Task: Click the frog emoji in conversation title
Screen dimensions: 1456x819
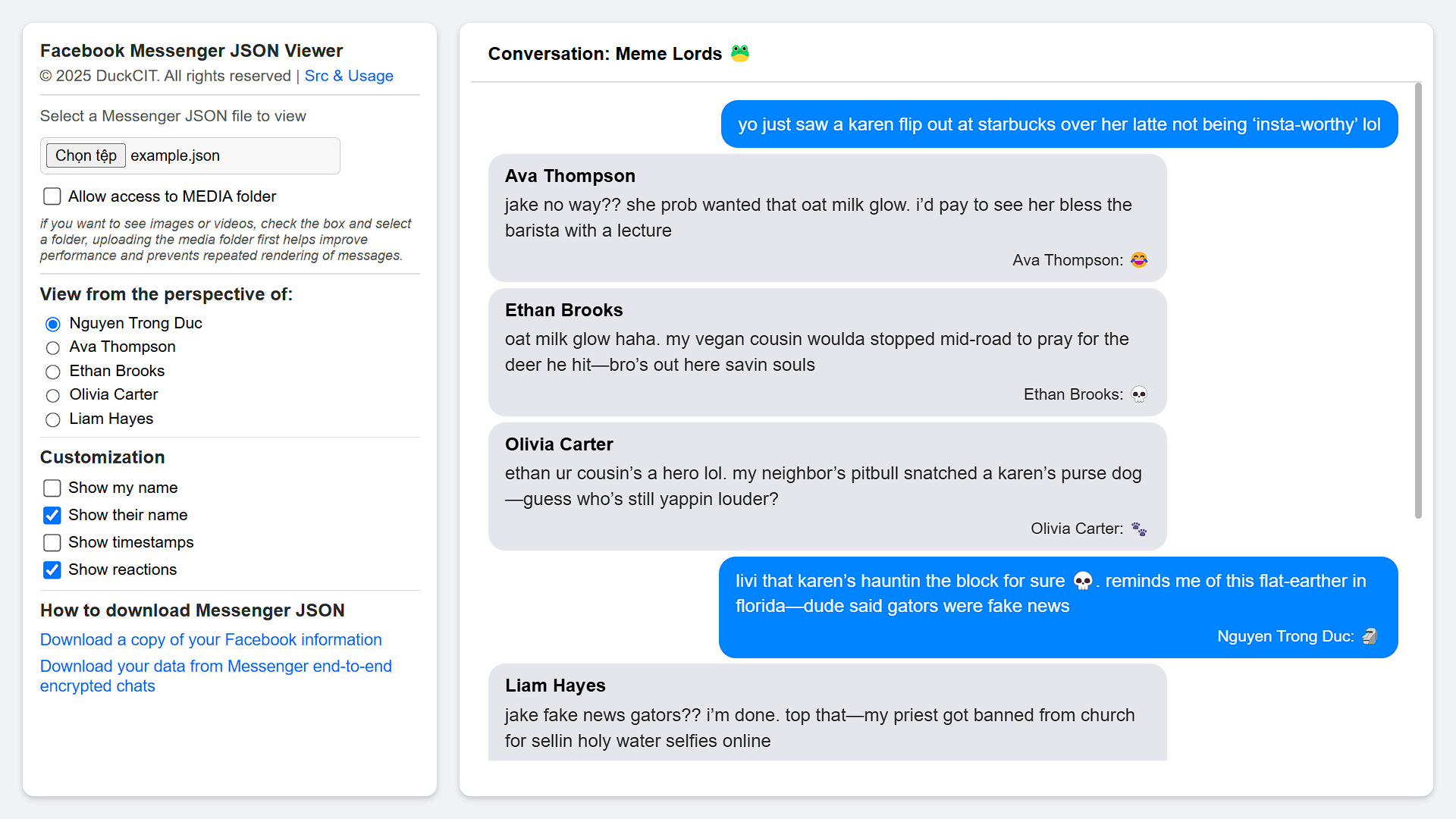Action: tap(739, 53)
